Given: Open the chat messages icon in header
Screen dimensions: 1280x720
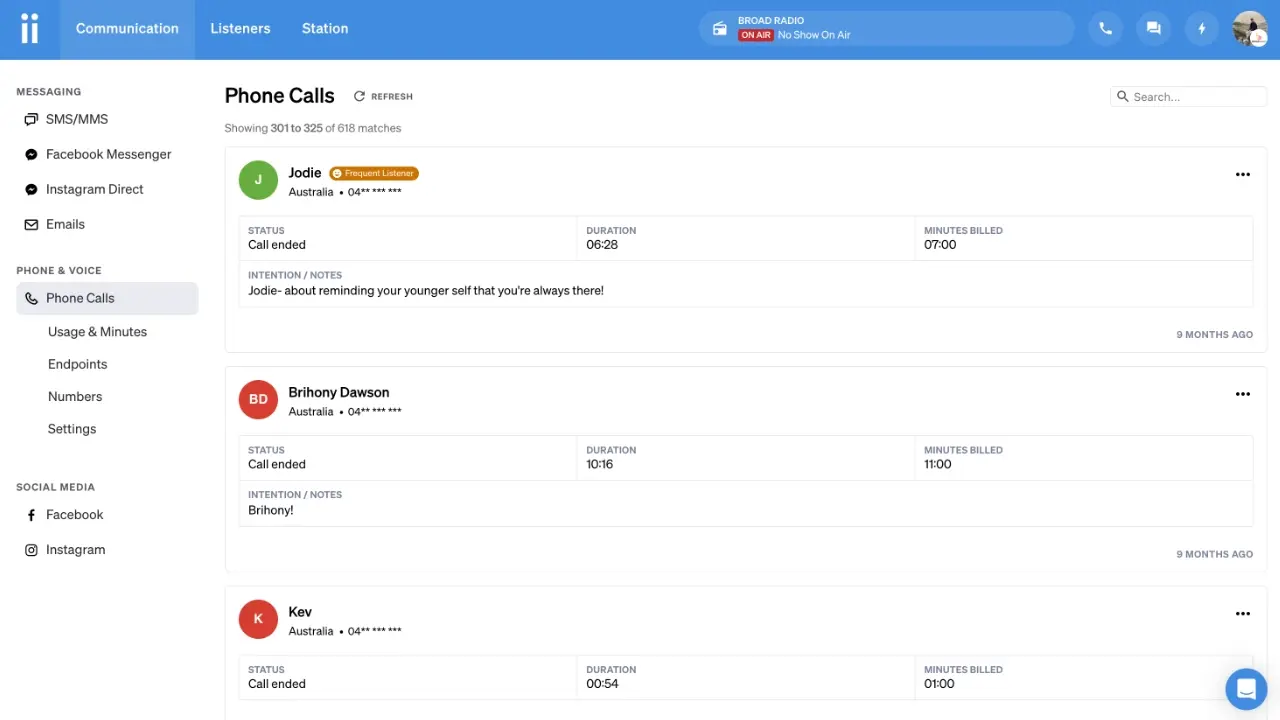Looking at the screenshot, I should (1153, 29).
